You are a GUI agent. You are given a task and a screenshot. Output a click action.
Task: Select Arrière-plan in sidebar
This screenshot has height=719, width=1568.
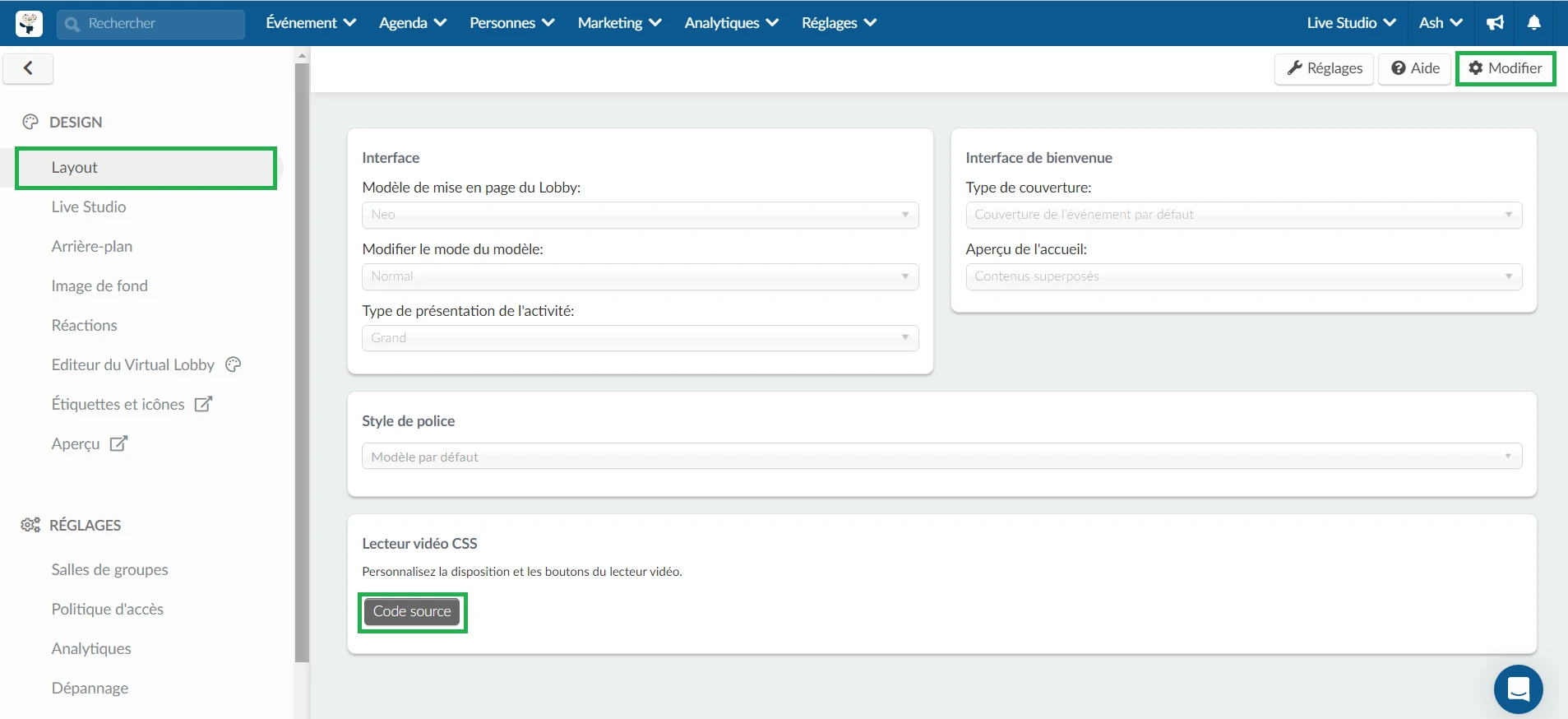coord(92,247)
